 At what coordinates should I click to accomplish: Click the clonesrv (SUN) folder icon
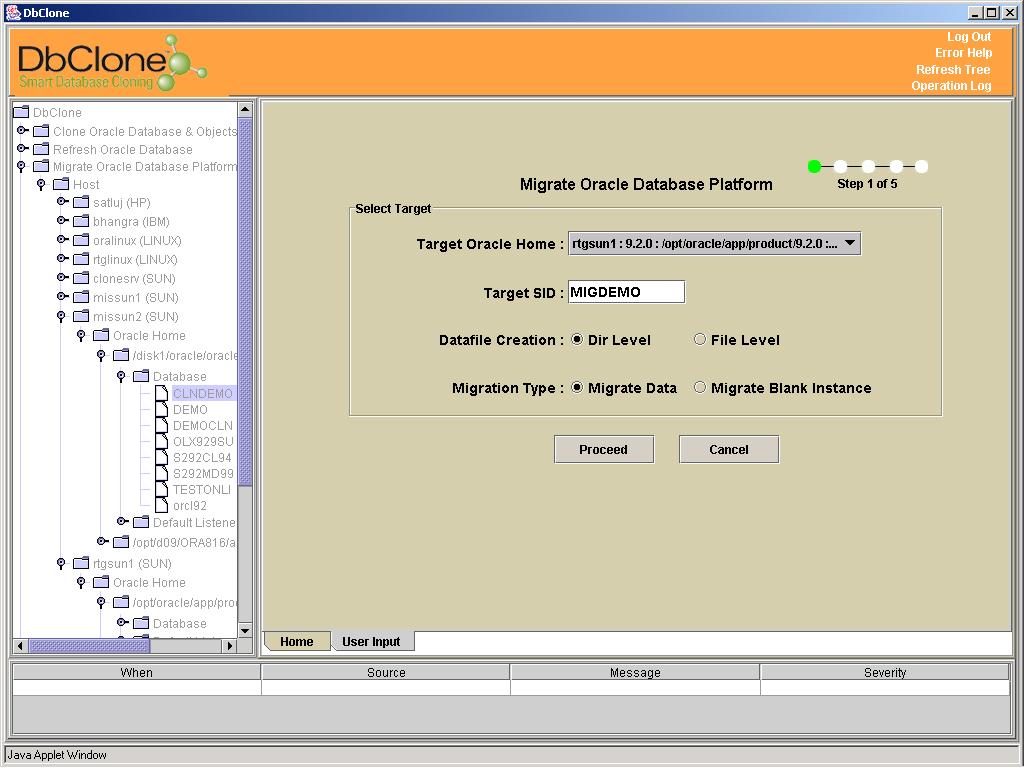[x=81, y=278]
